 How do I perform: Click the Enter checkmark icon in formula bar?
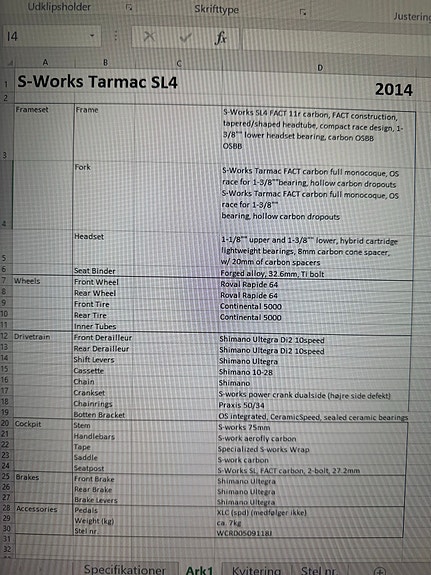pyautogui.click(x=186, y=37)
